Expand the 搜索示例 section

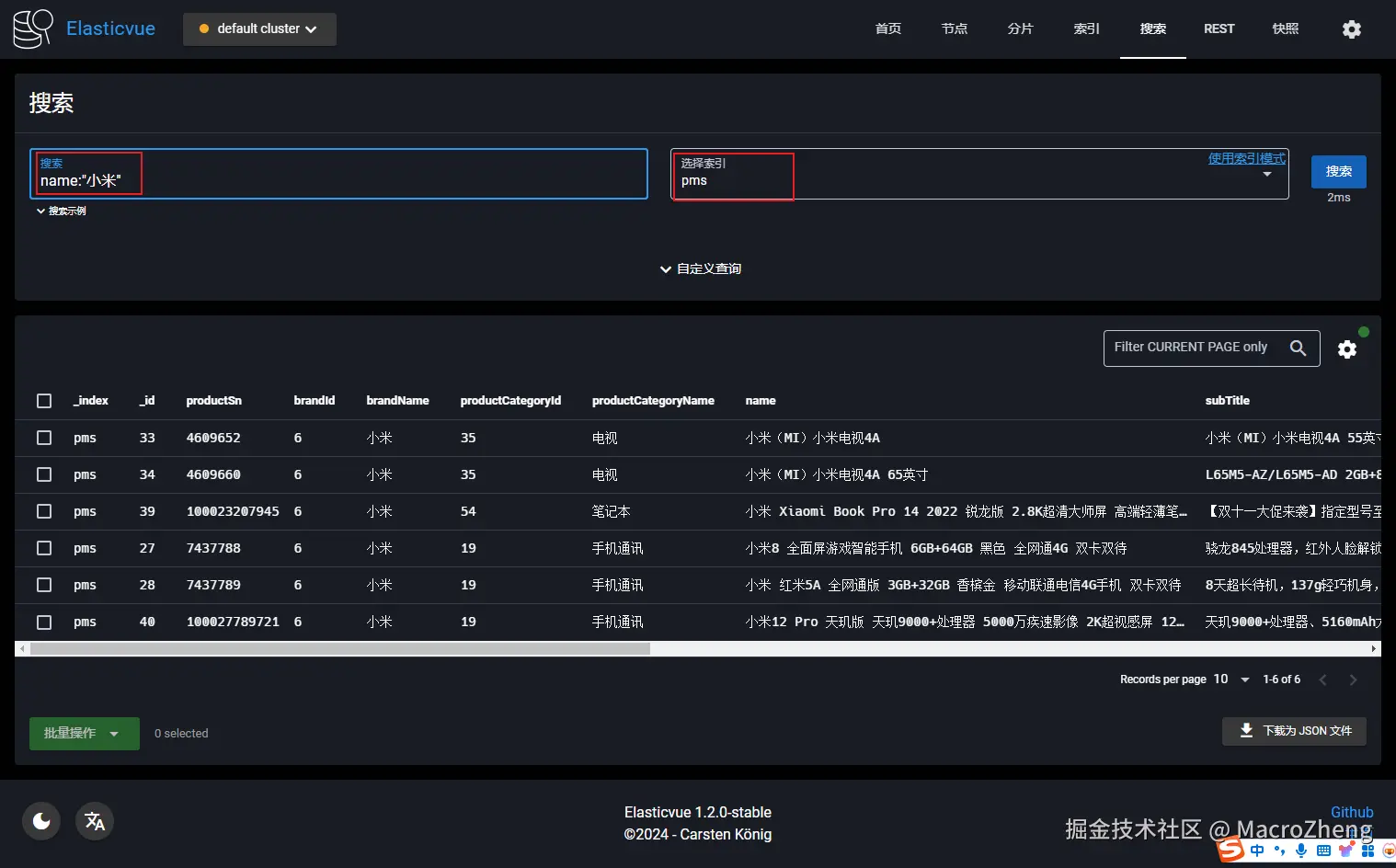point(62,211)
